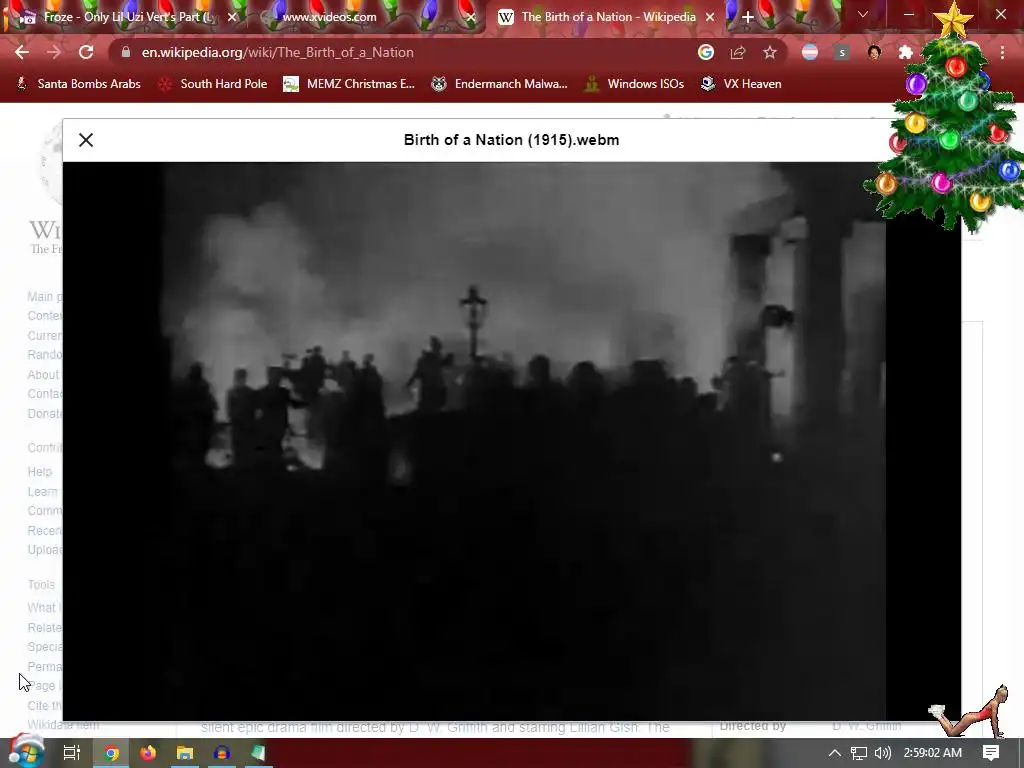Viewport: 1024px width, 768px height.
Task: Switch to the Froze Lil Uzi Vert tab
Action: [x=127, y=17]
